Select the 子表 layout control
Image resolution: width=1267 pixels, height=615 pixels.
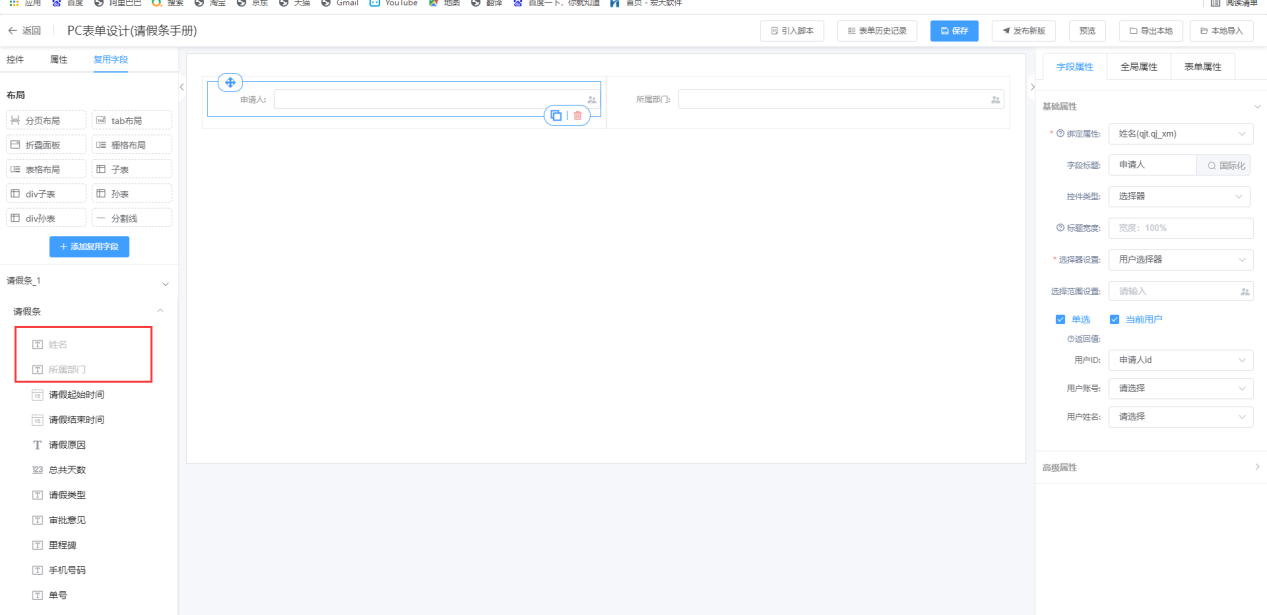pyautogui.click(x=132, y=169)
